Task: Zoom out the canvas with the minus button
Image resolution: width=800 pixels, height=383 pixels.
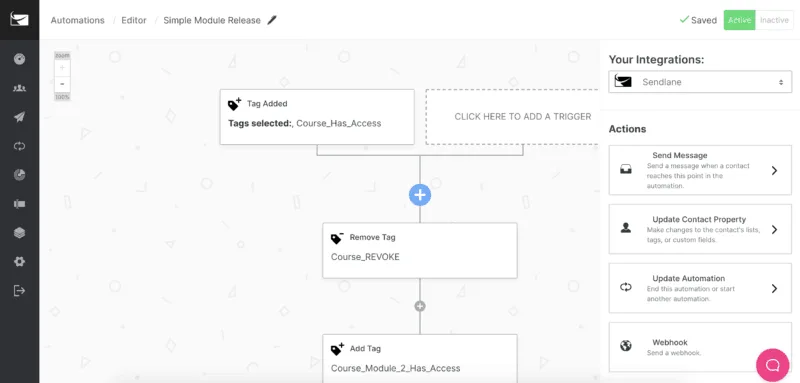Action: 62,84
